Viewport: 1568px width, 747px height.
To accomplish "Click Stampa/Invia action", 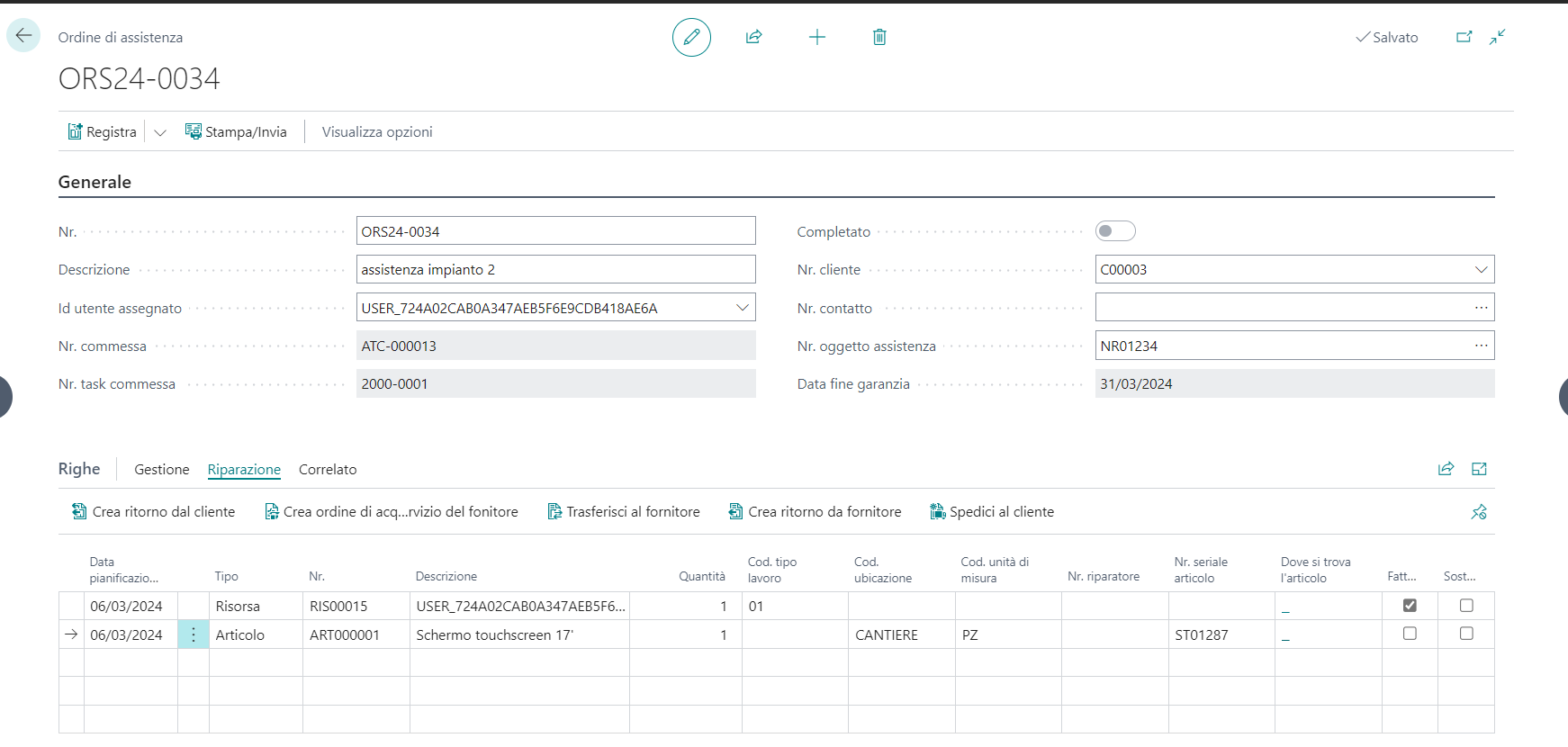I will tap(236, 131).
